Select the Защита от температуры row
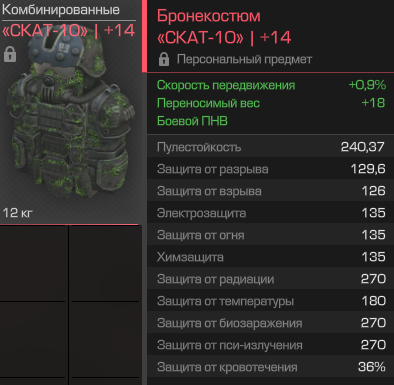The width and height of the screenshot is (394, 385). (271, 301)
